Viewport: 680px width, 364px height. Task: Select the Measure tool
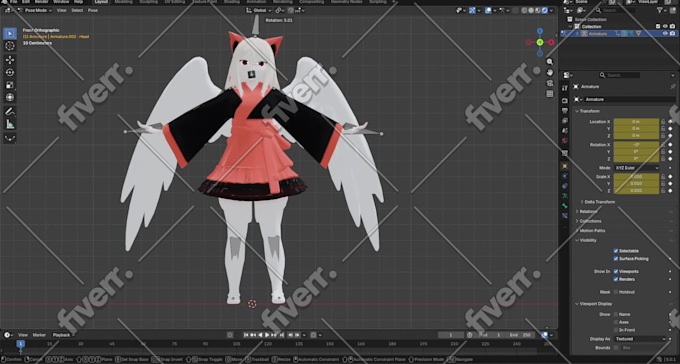point(10,124)
